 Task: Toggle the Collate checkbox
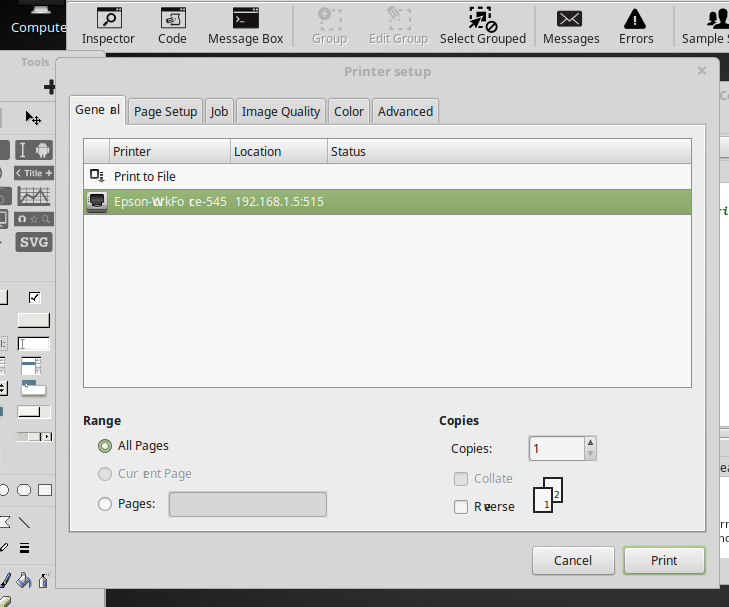[x=461, y=479]
